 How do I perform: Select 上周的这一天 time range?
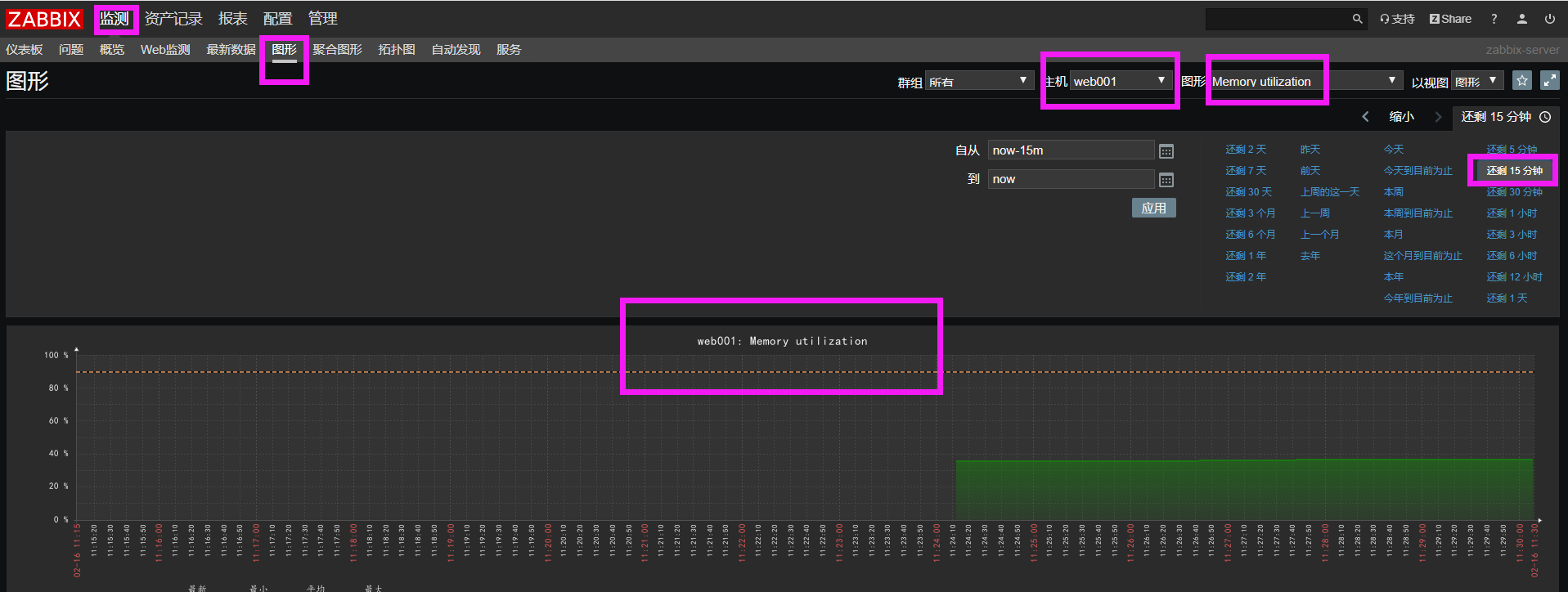1330,192
